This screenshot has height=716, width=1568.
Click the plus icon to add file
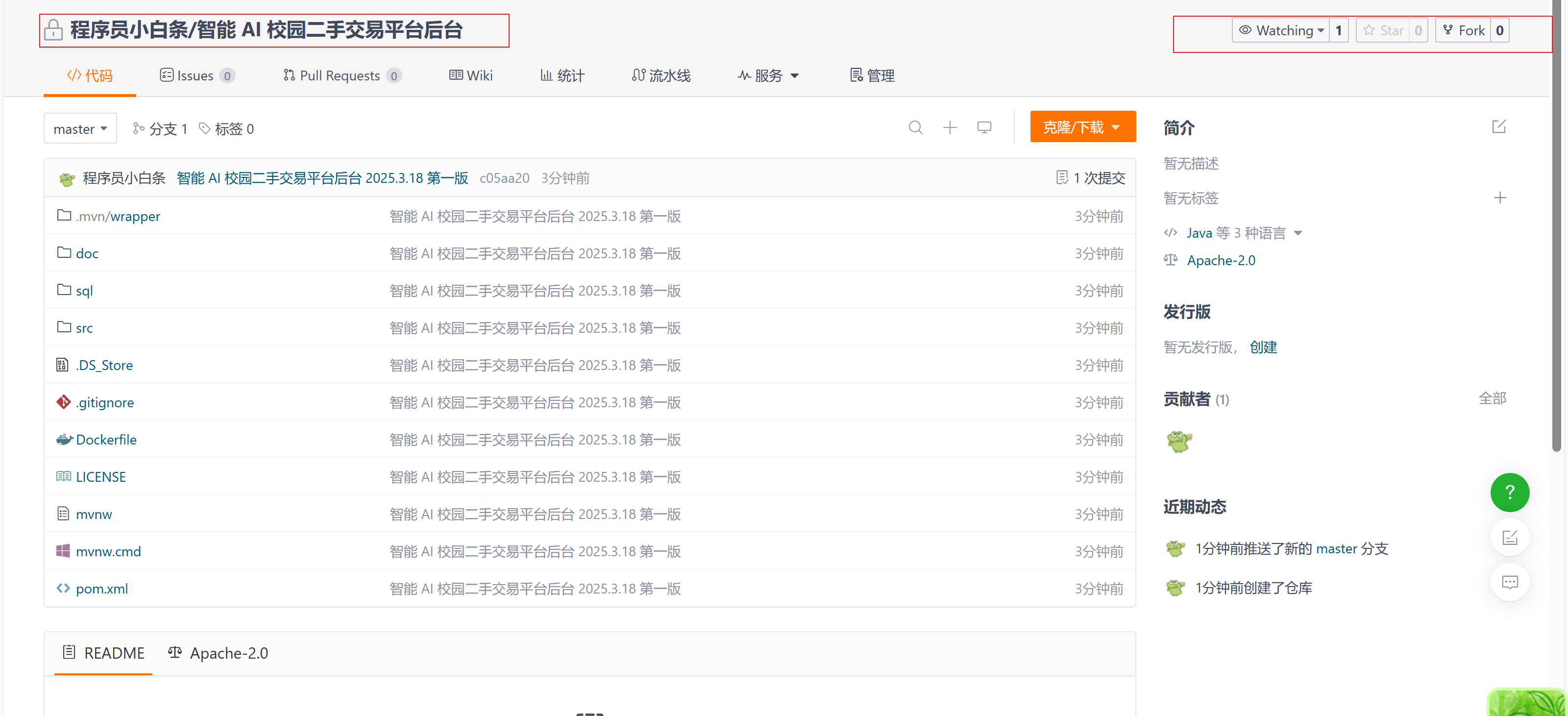click(950, 128)
